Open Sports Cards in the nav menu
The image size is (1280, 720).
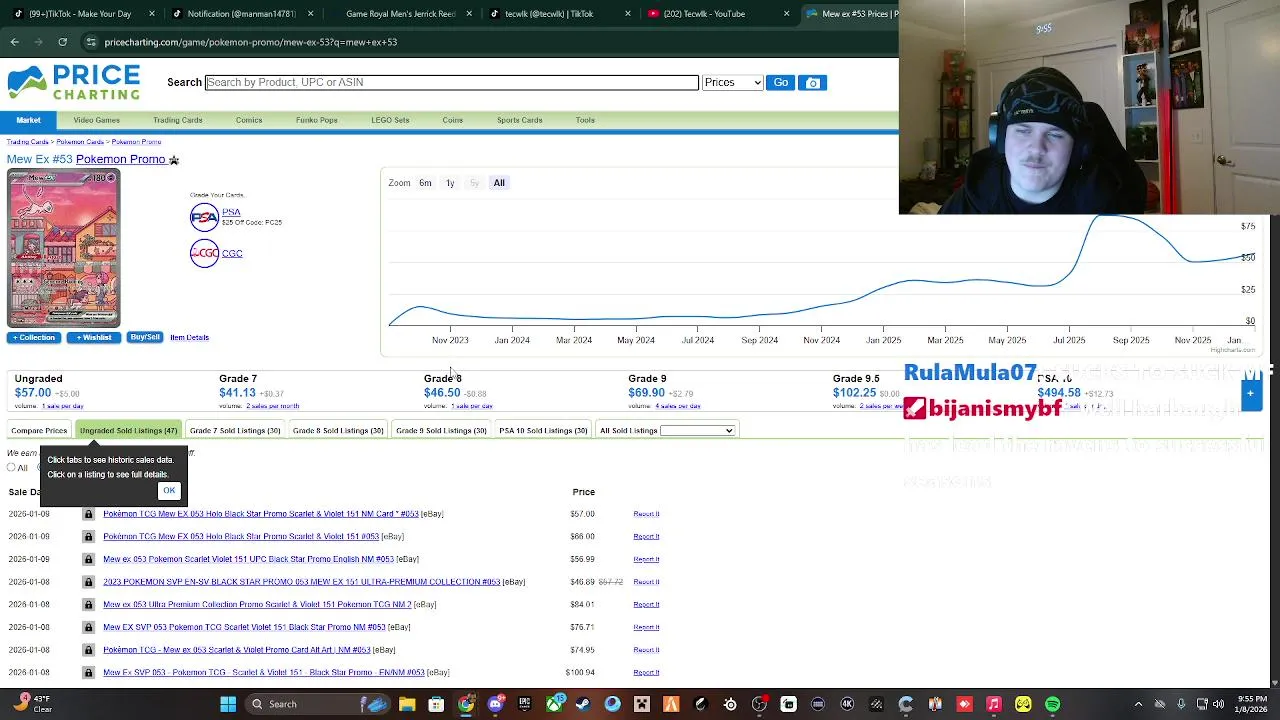(519, 120)
